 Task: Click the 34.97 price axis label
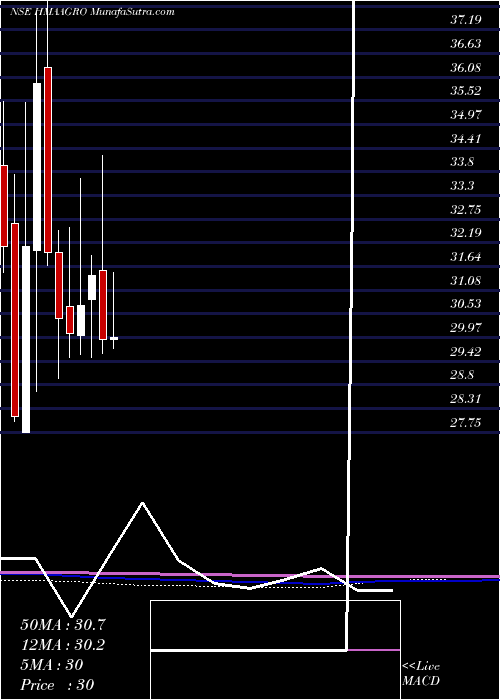pos(466,115)
